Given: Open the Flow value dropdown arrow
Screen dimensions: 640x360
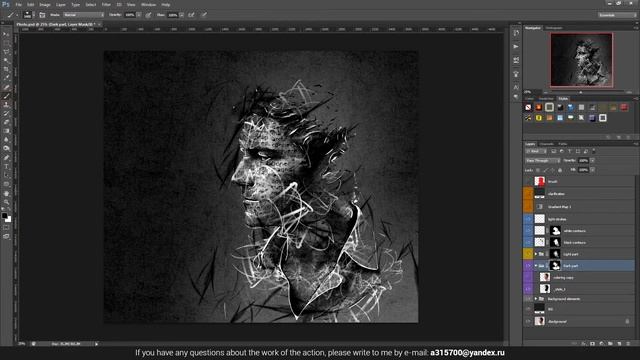Looking at the screenshot, I should (181, 15).
